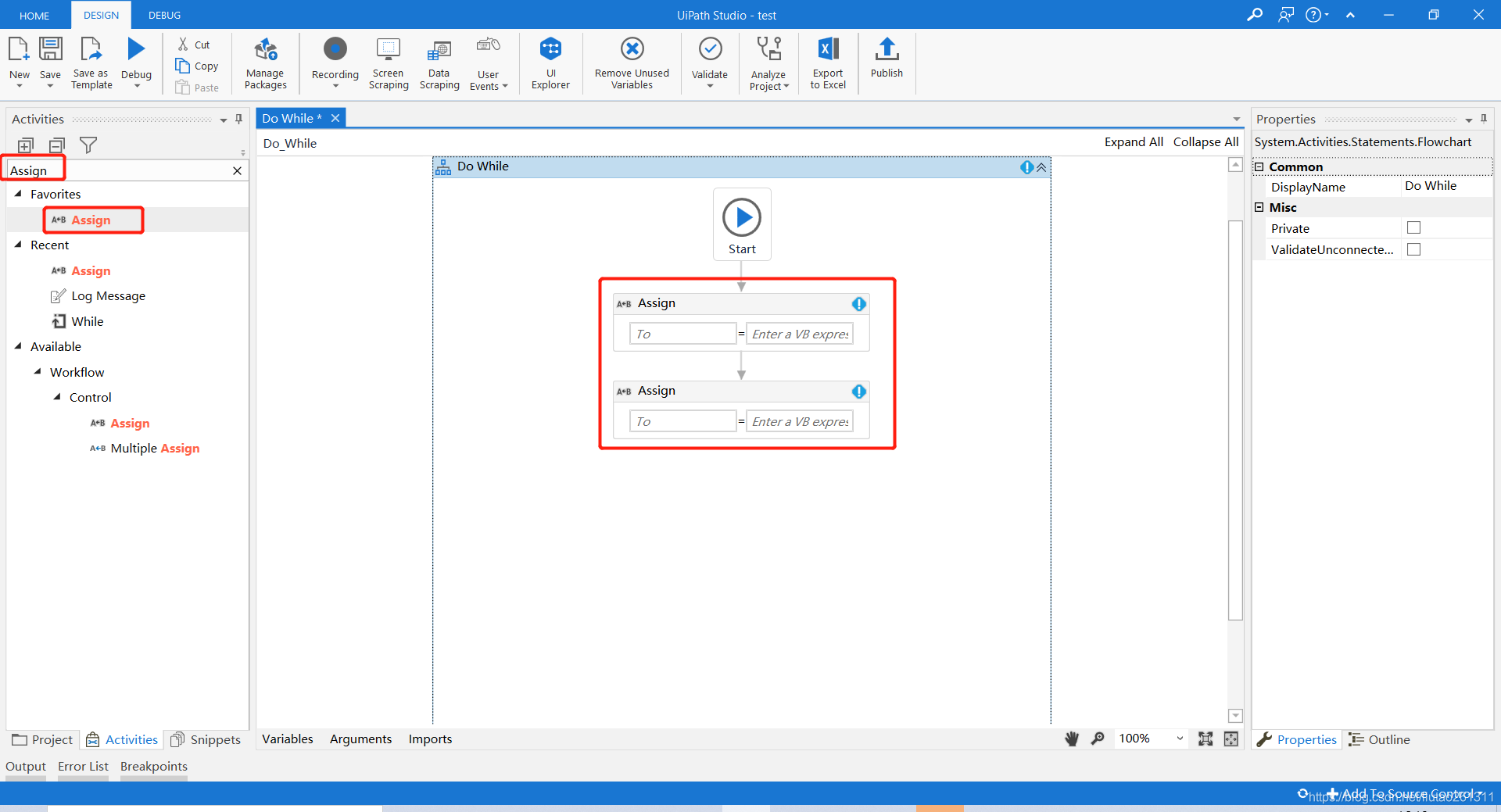Click the designer vertical scrollbar
This screenshot has height=812, width=1501.
(1235, 420)
